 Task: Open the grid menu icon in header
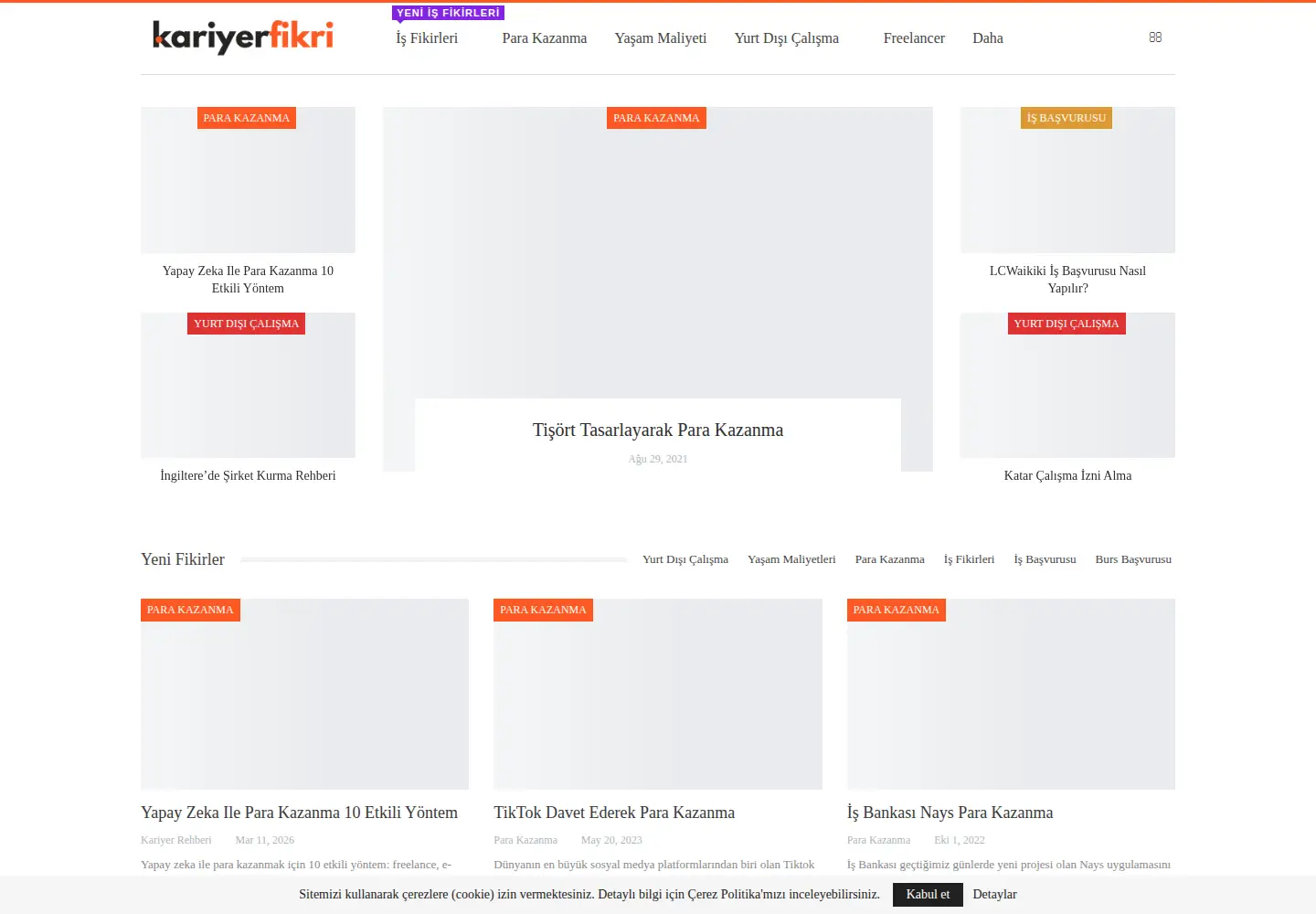click(1155, 37)
